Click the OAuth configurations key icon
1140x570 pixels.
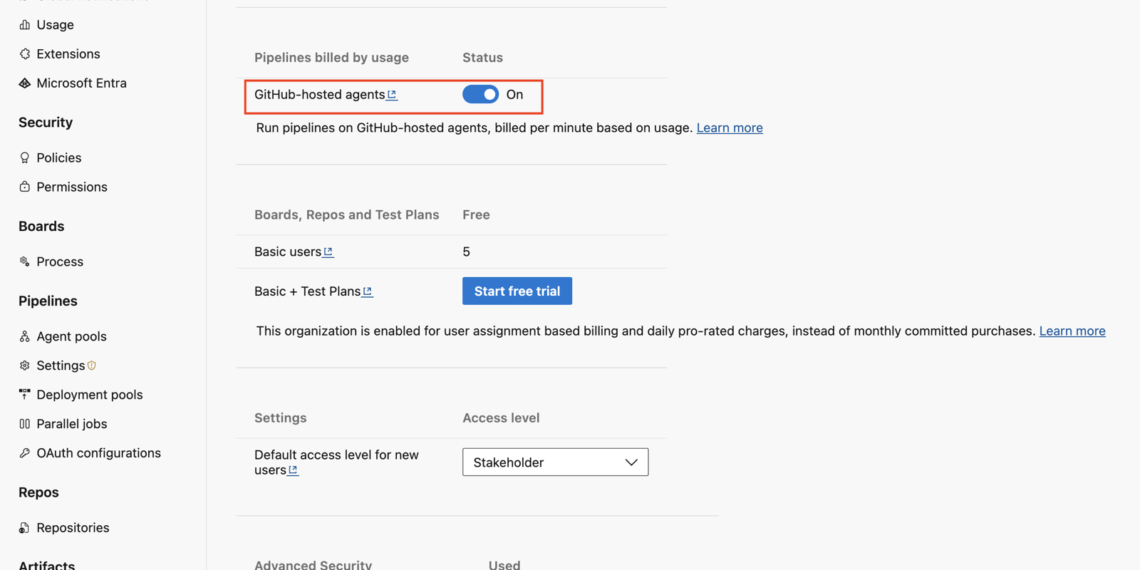pyautogui.click(x=25, y=453)
